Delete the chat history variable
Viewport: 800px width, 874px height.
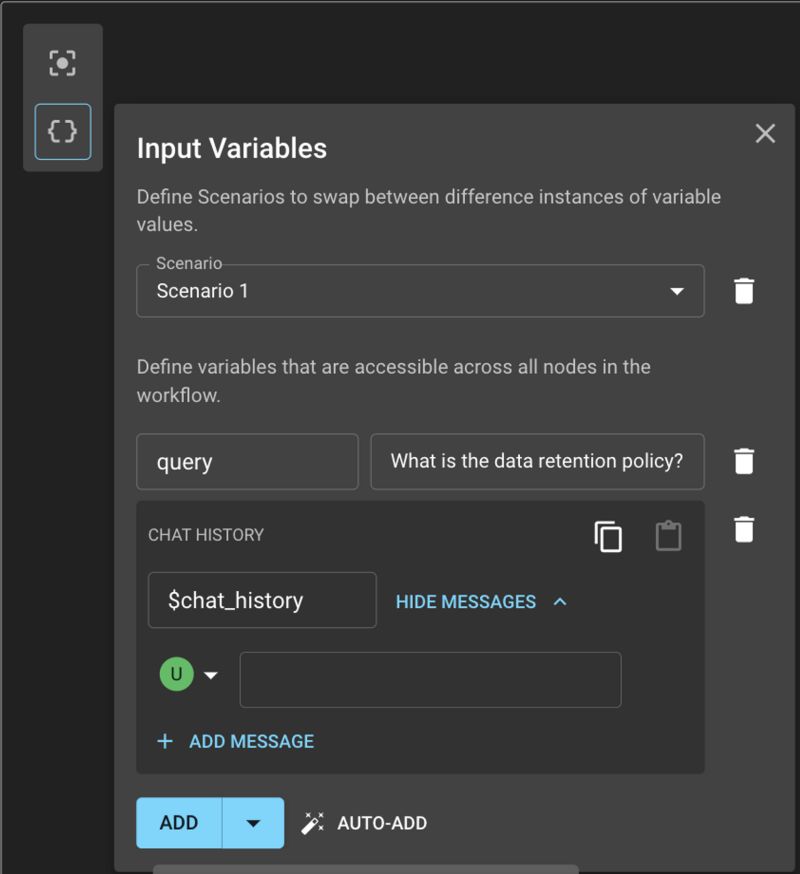pos(744,530)
